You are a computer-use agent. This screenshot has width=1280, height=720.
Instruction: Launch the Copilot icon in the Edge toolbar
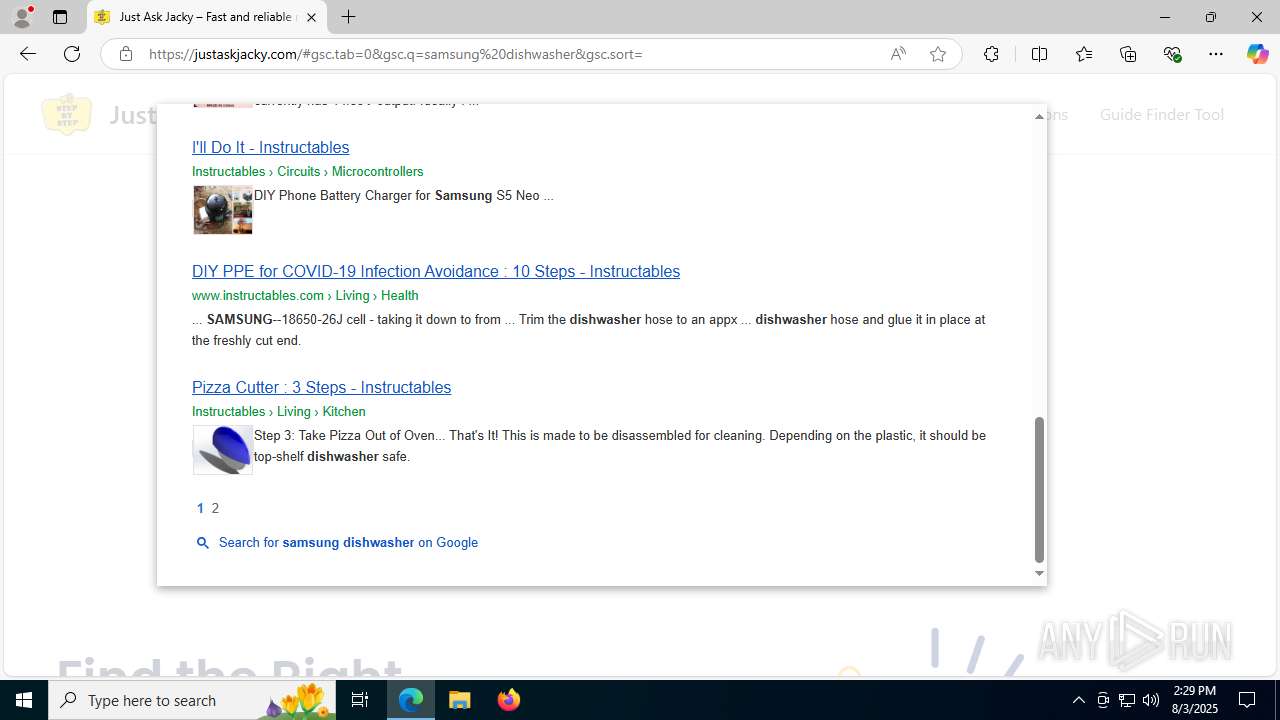1257,54
